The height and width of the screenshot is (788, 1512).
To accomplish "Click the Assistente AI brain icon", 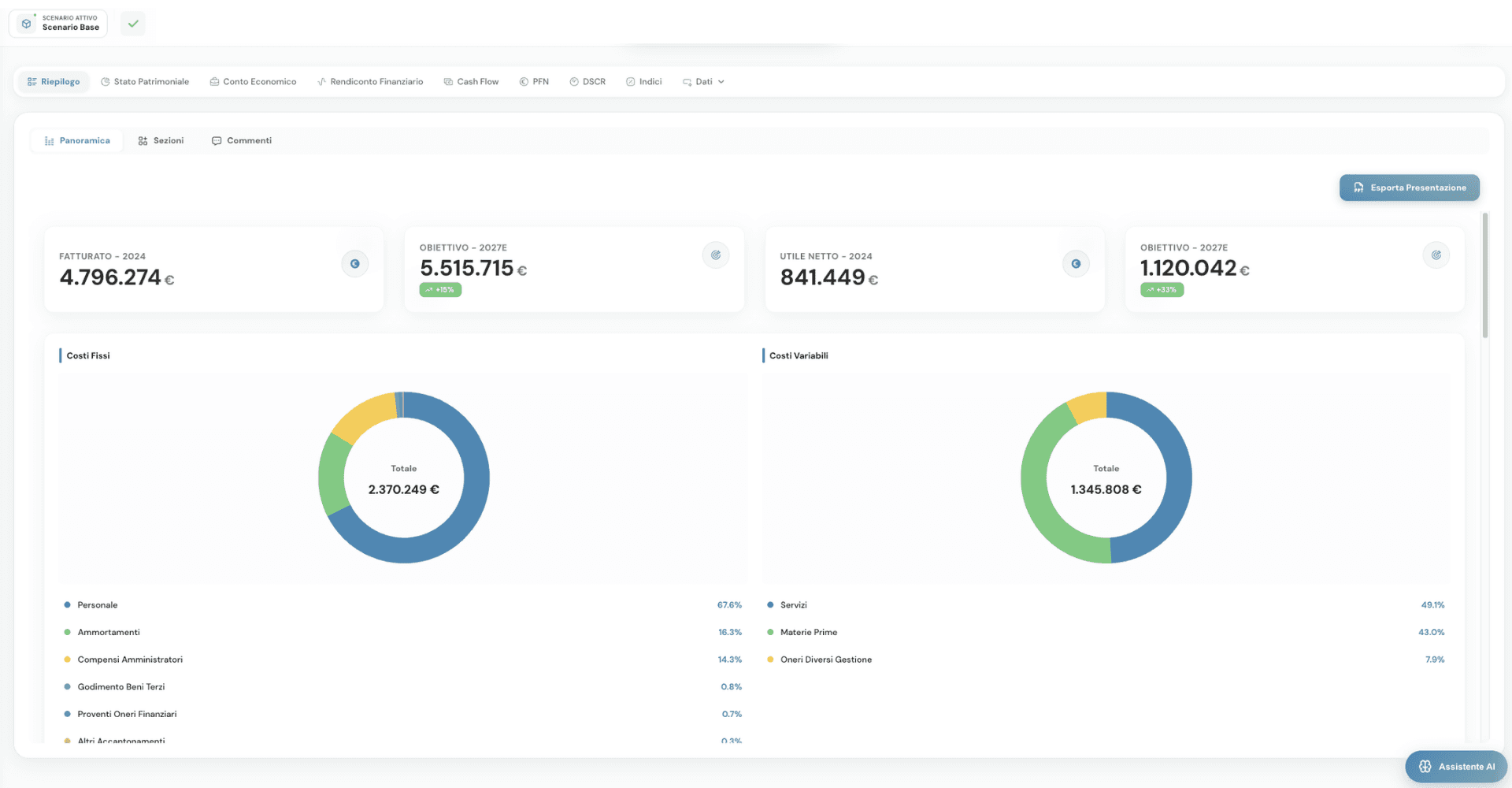I will 1425,767.
